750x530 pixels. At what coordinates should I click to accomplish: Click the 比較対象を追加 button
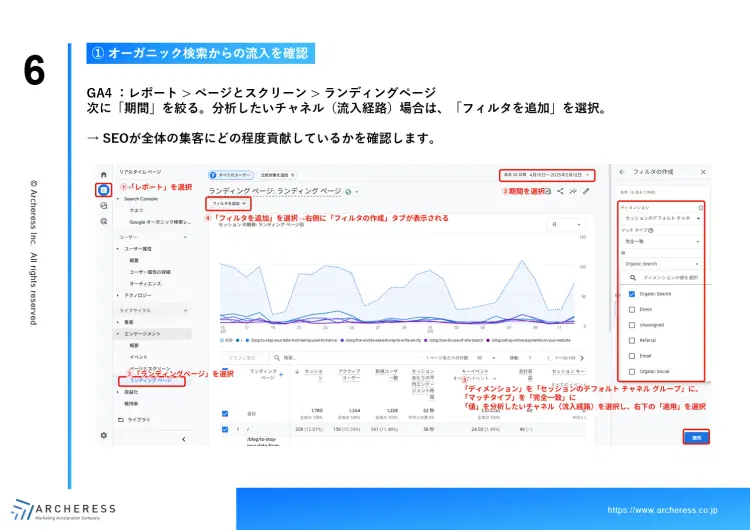(x=277, y=175)
